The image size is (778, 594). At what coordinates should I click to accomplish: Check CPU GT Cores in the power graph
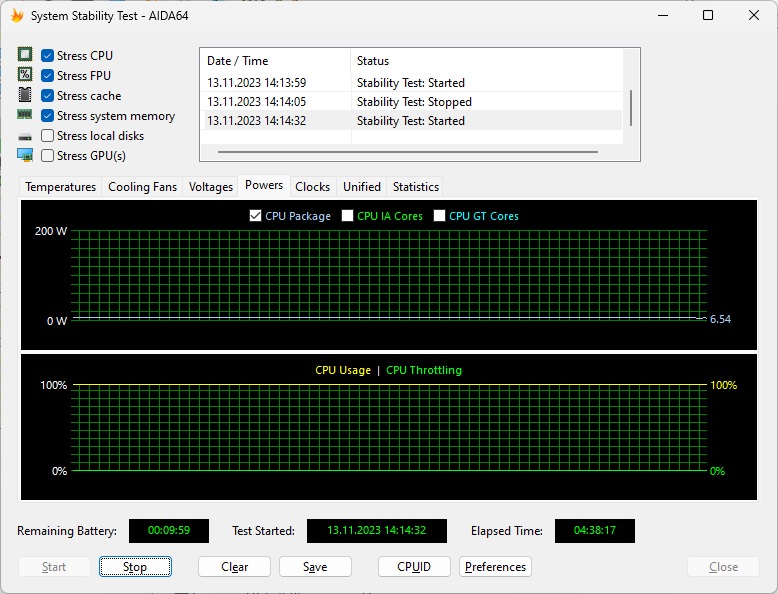click(439, 216)
